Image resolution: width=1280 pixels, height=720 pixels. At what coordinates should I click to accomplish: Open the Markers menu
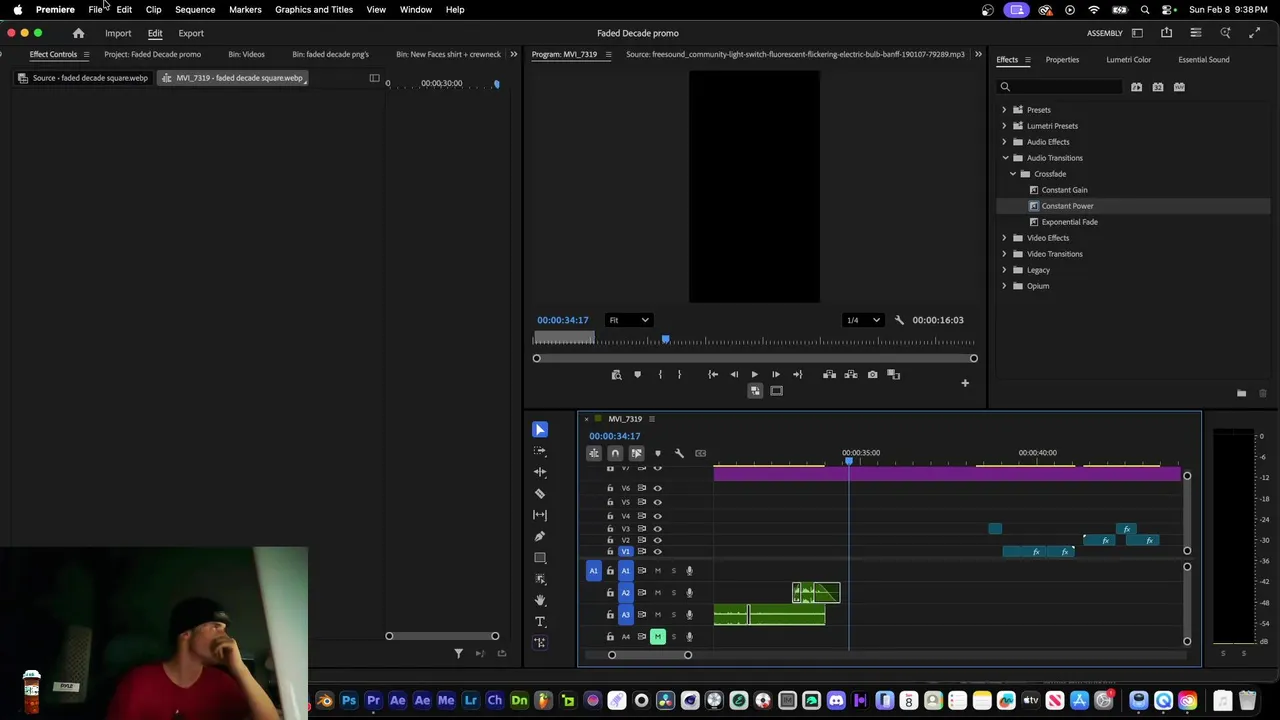point(245,9)
